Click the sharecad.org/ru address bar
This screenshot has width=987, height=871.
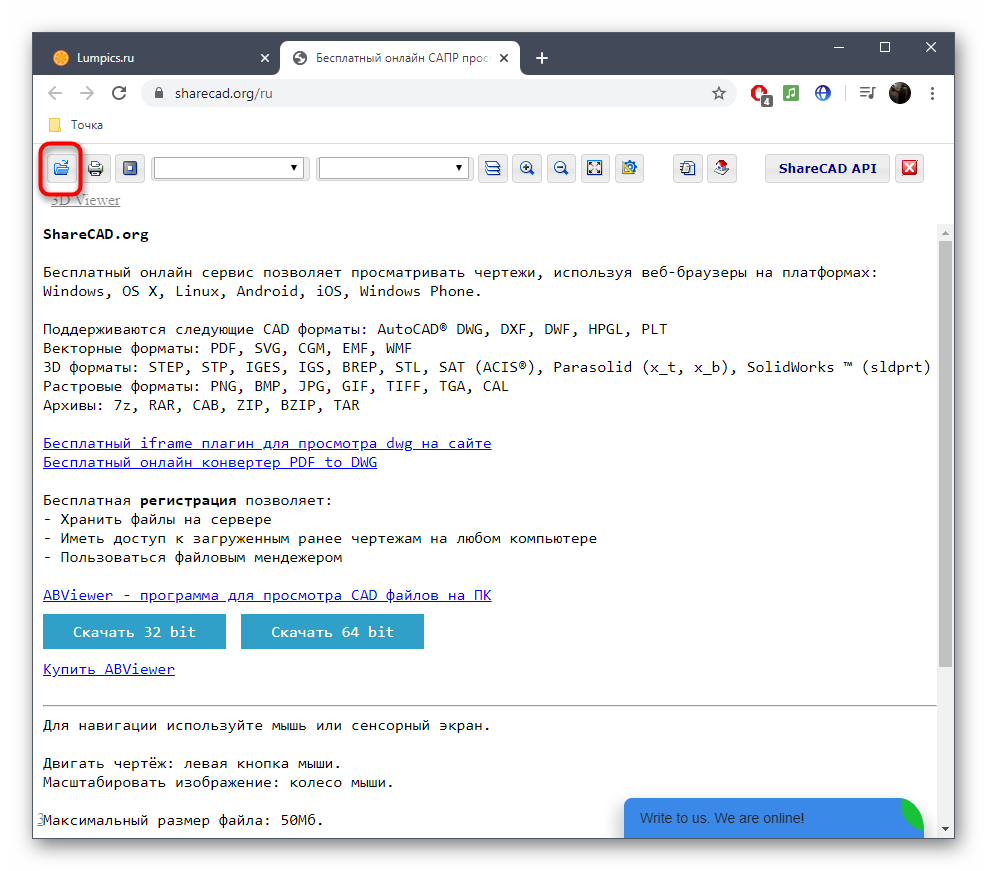[439, 93]
